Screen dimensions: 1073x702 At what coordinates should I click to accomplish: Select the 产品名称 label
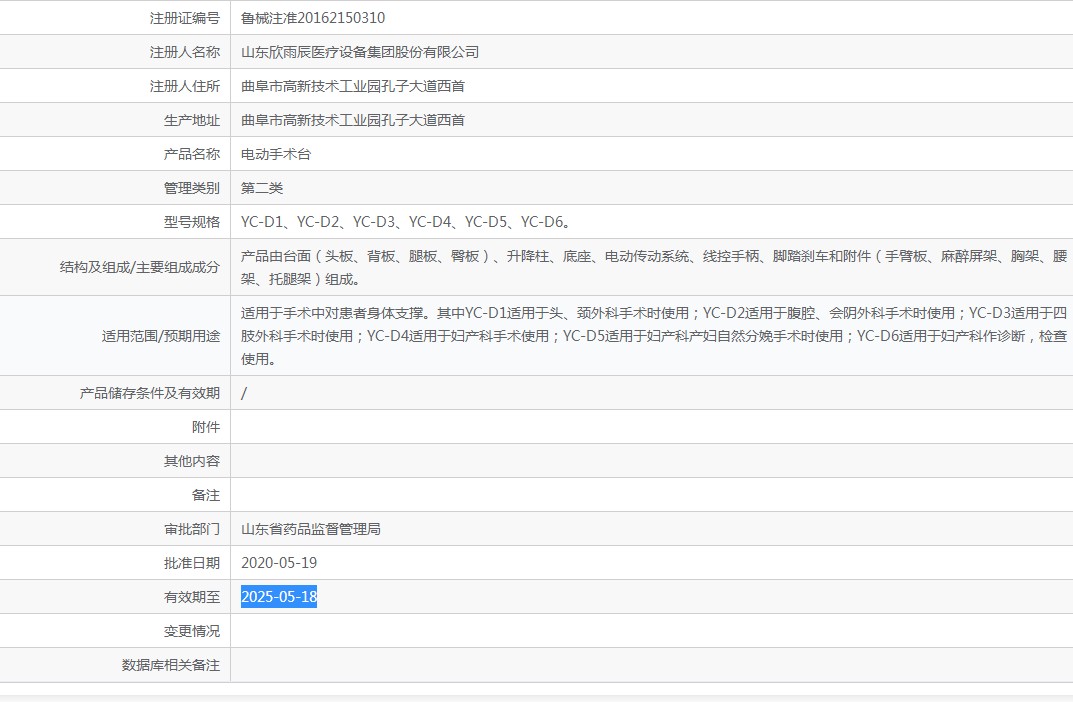[192, 154]
